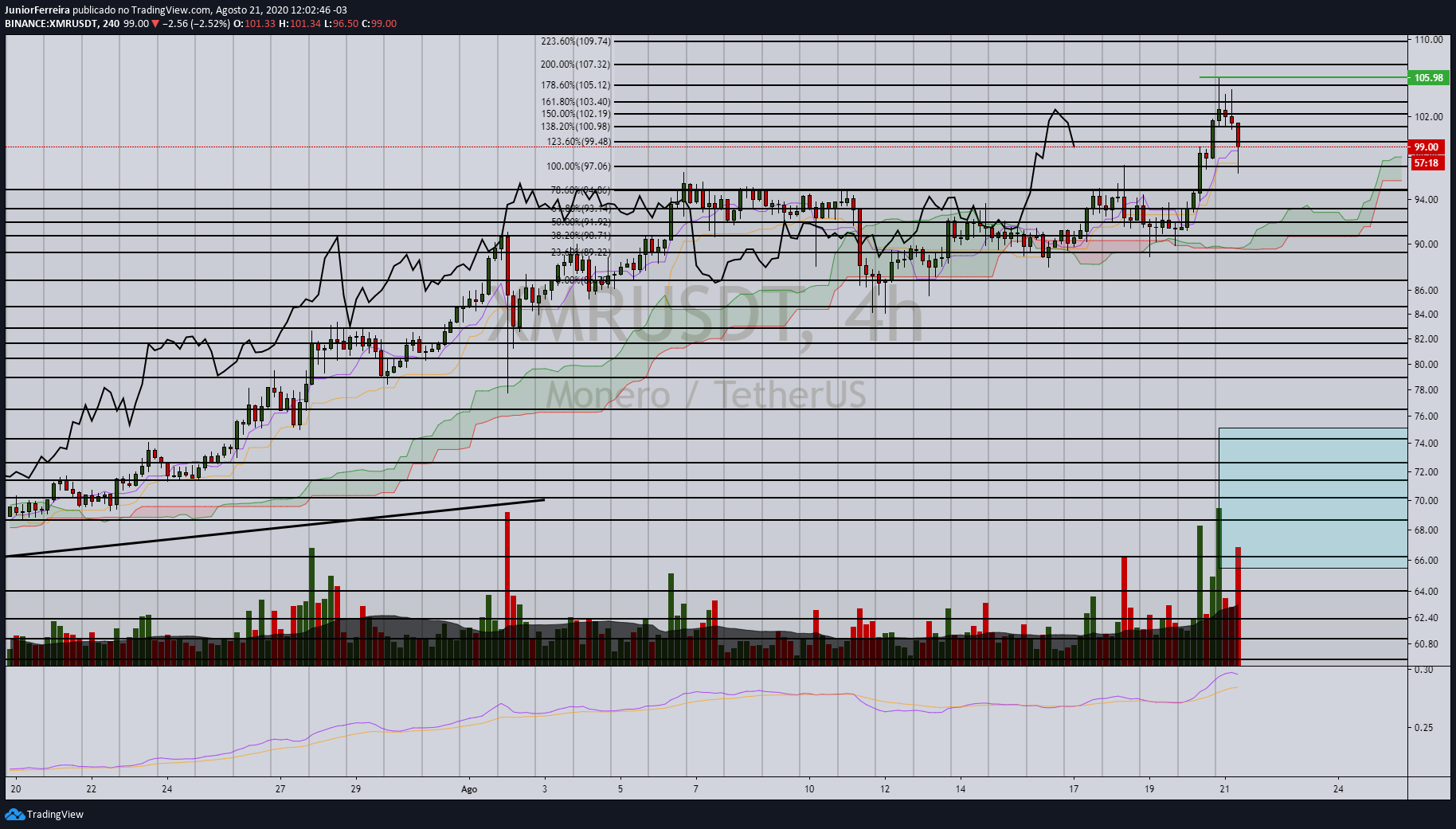Click 0.25 on the indicator scale
The image size is (1456, 829).
1424,728
